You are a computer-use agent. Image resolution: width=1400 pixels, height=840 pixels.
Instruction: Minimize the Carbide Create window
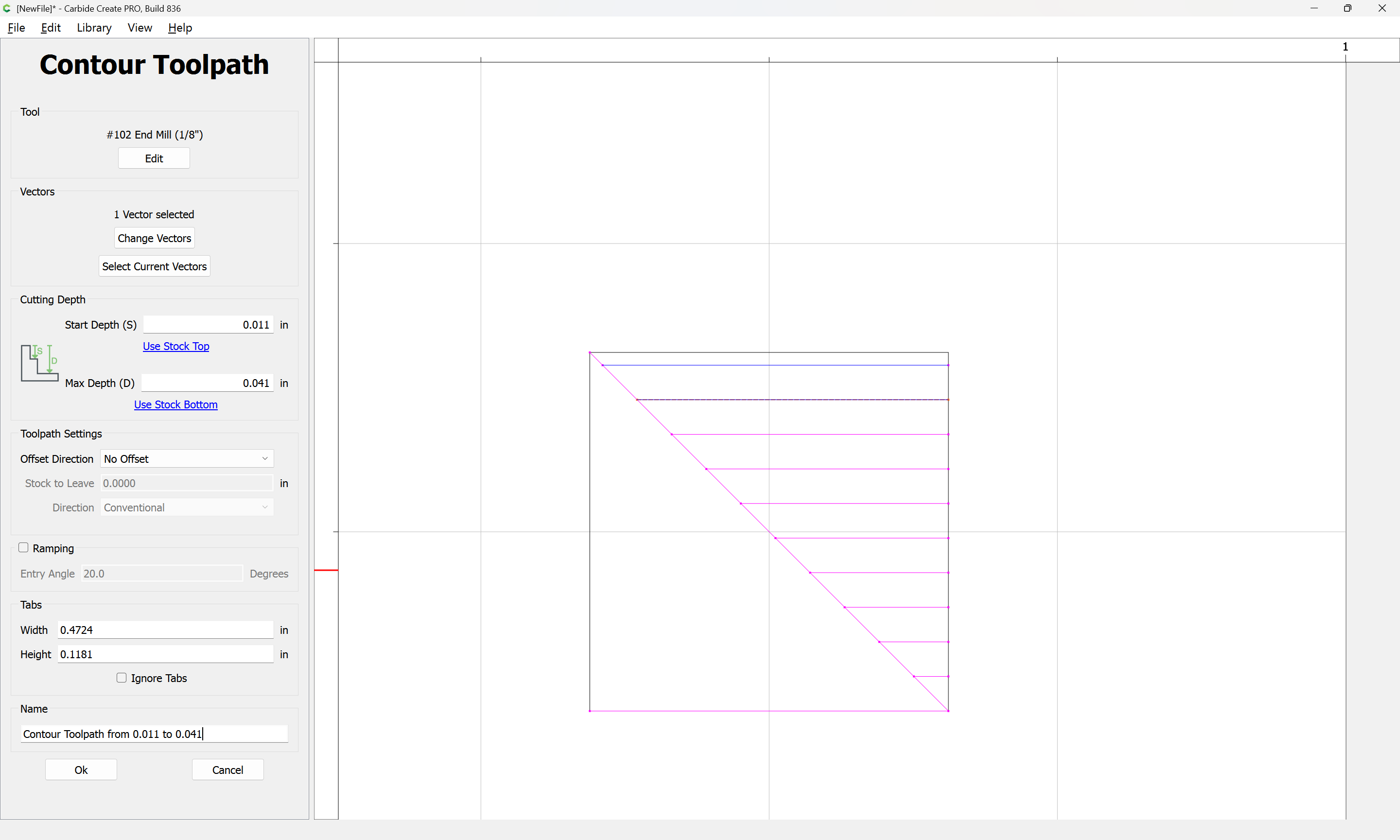1314,8
